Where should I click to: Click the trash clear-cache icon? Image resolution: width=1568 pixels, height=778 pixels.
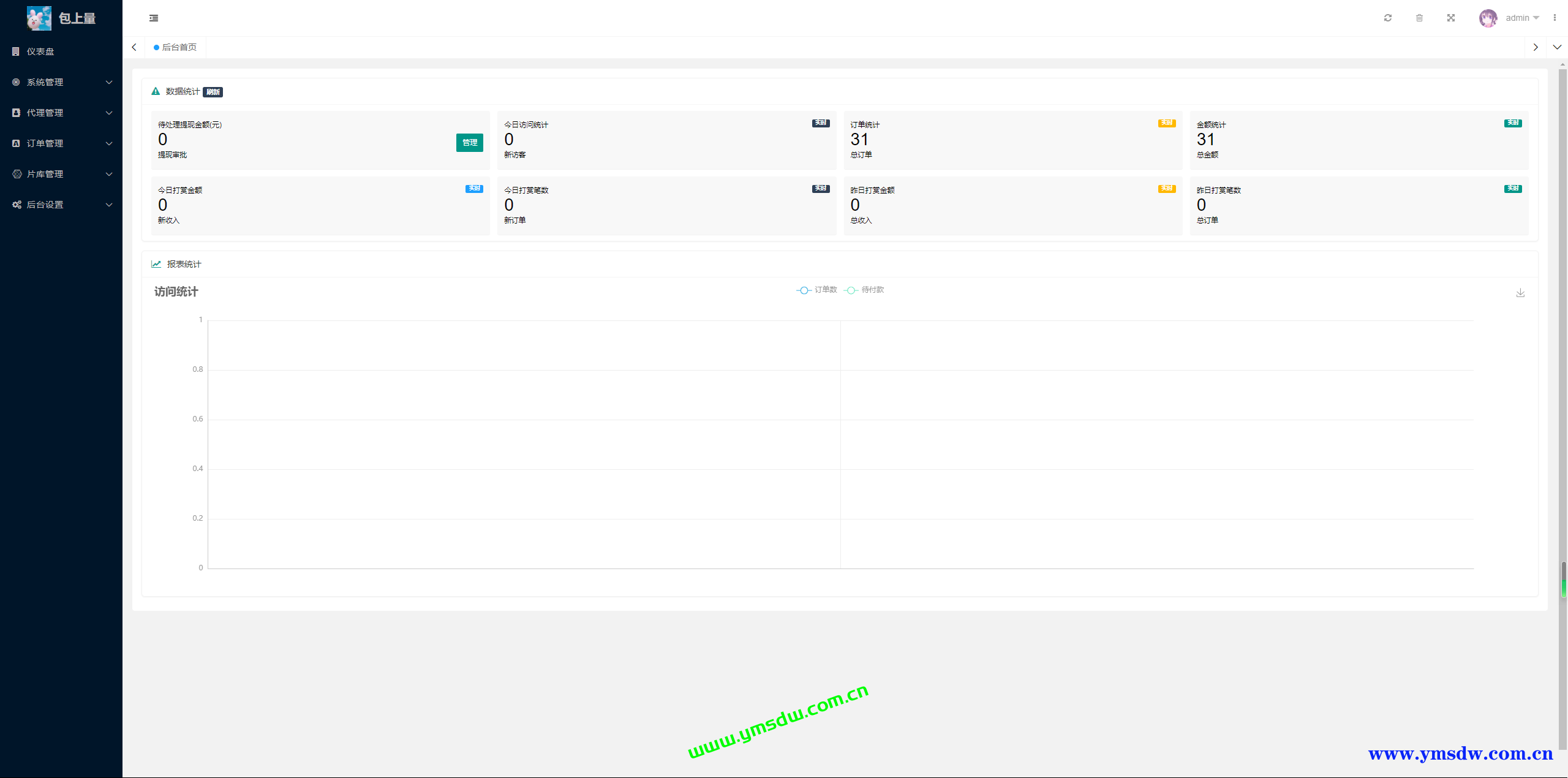click(x=1419, y=18)
